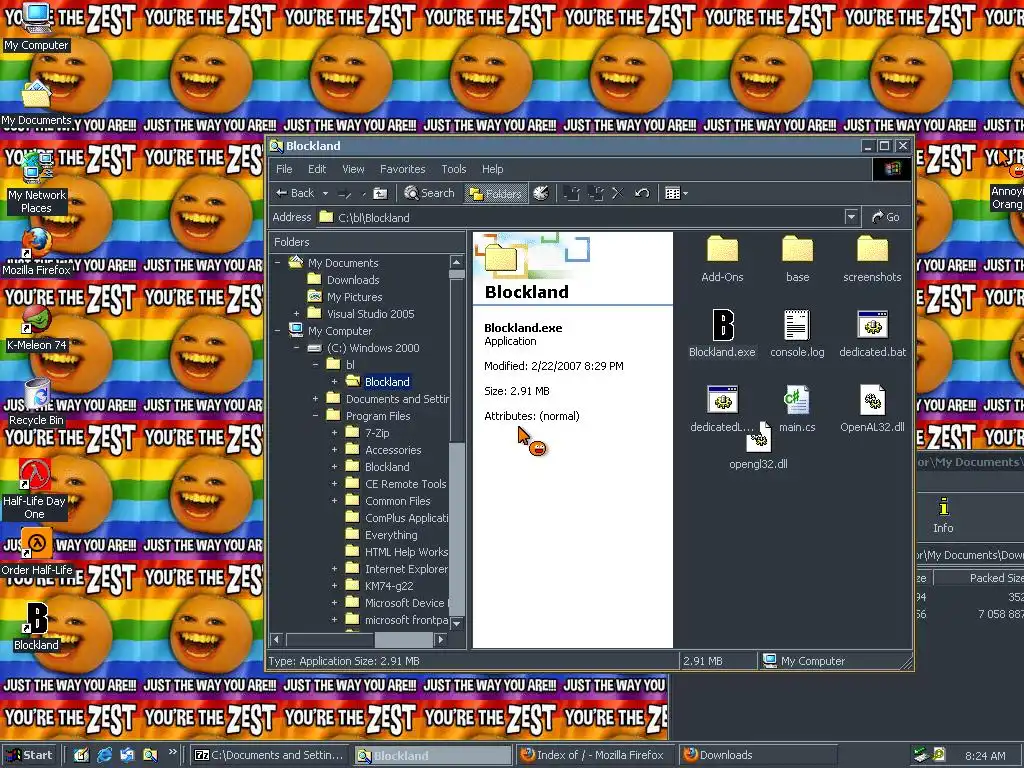Switch to Index of / Mozilla Firefox taskbar button
The image size is (1024, 768).
point(595,755)
